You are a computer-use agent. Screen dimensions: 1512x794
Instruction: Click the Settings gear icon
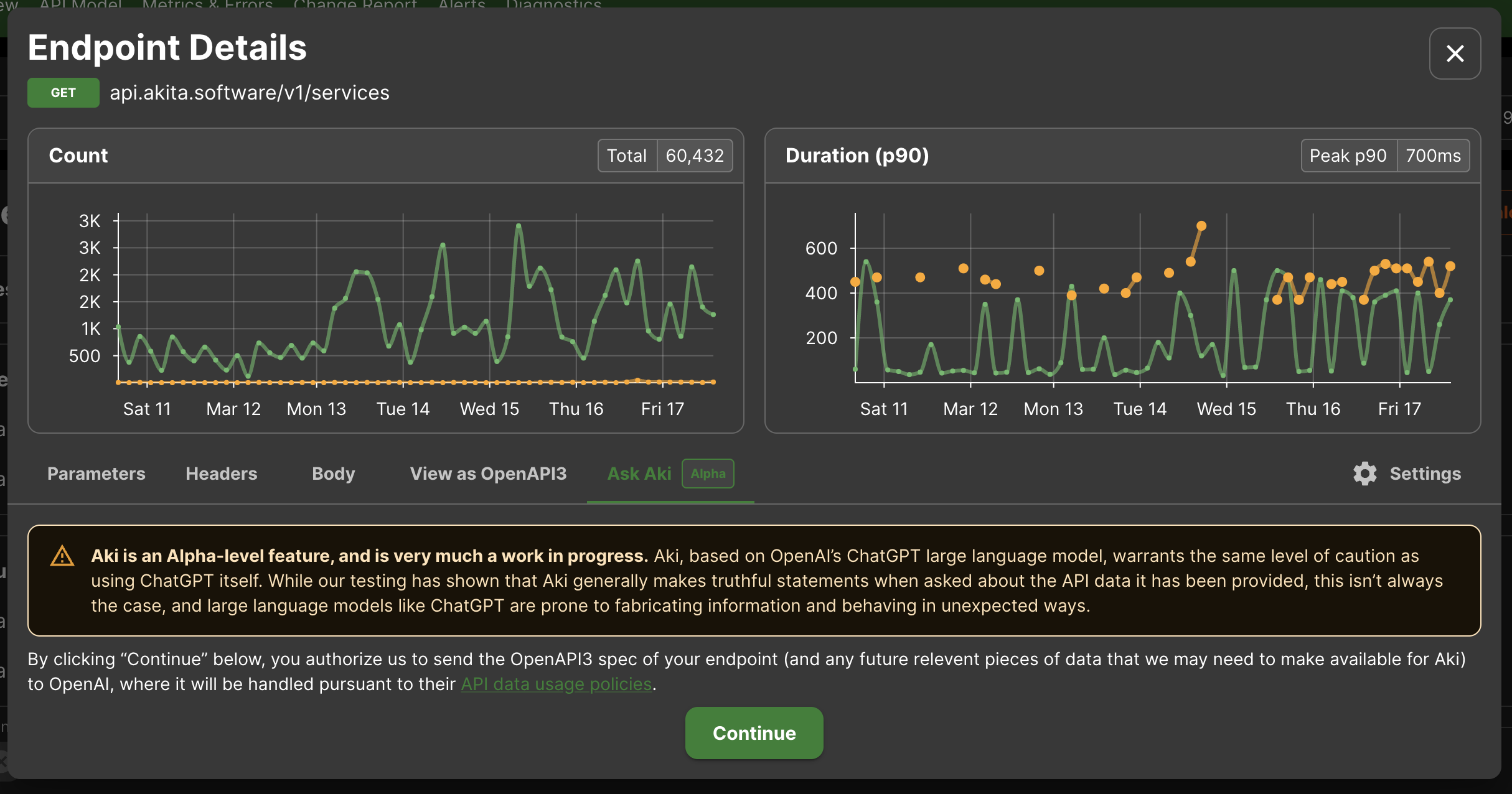click(1364, 474)
